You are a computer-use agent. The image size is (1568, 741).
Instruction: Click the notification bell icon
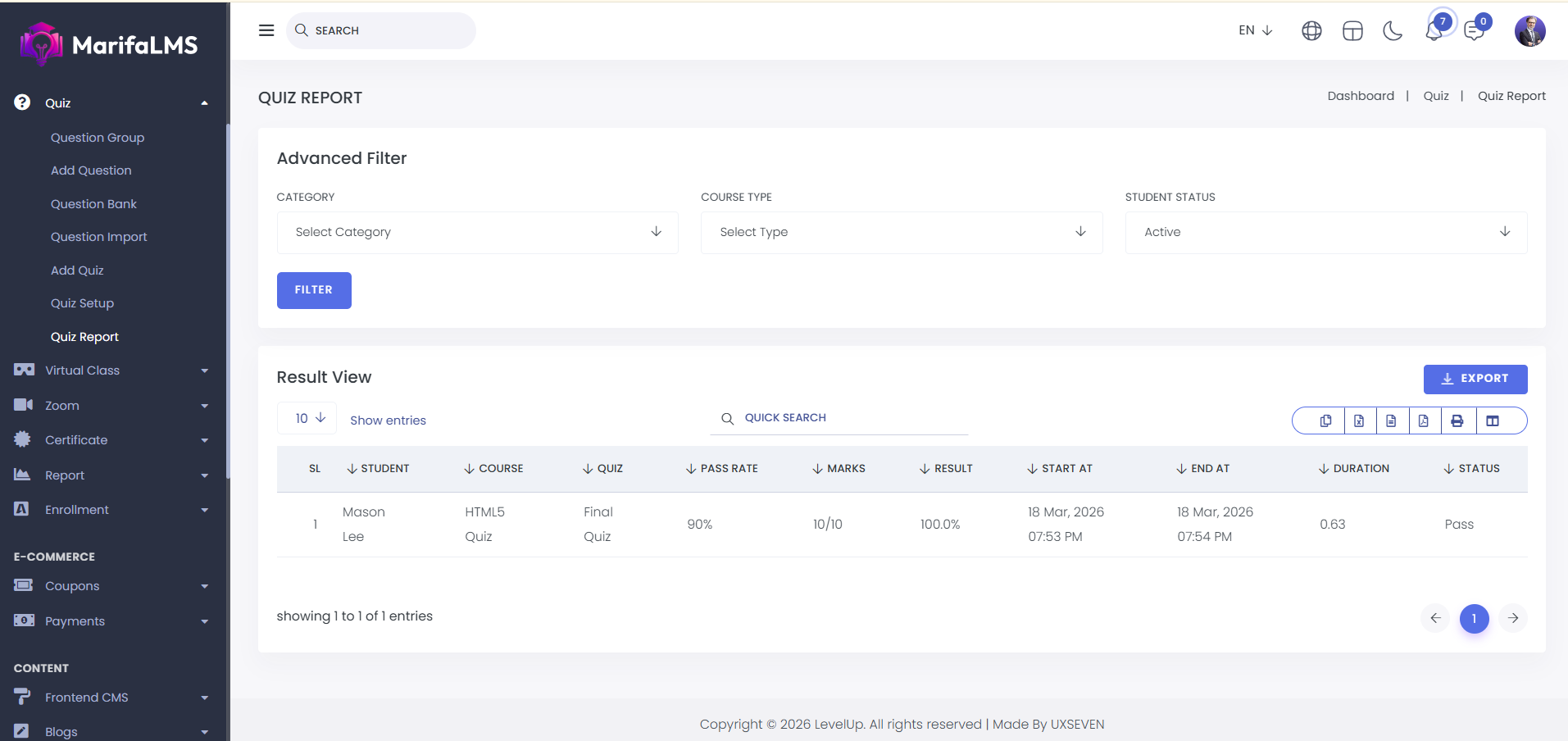tap(1433, 31)
